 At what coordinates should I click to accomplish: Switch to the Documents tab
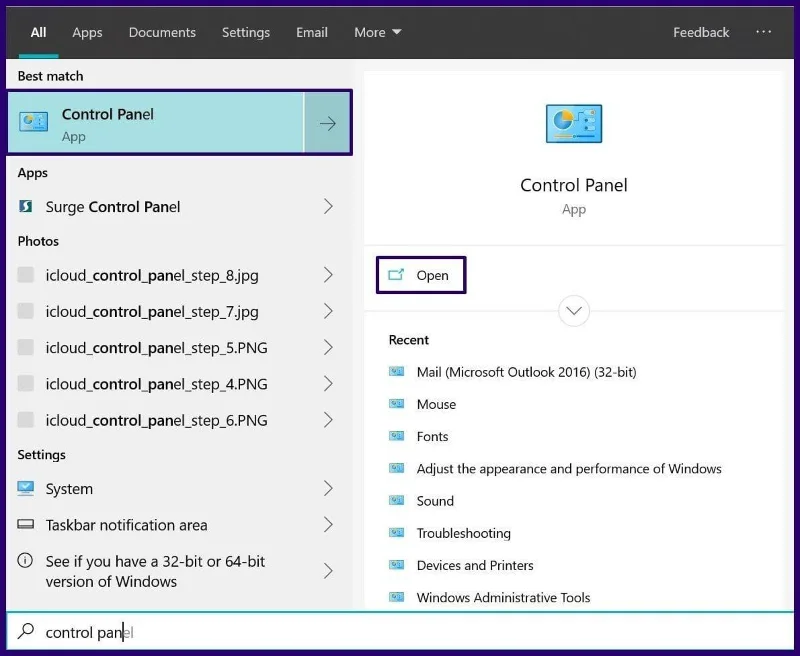(x=162, y=32)
